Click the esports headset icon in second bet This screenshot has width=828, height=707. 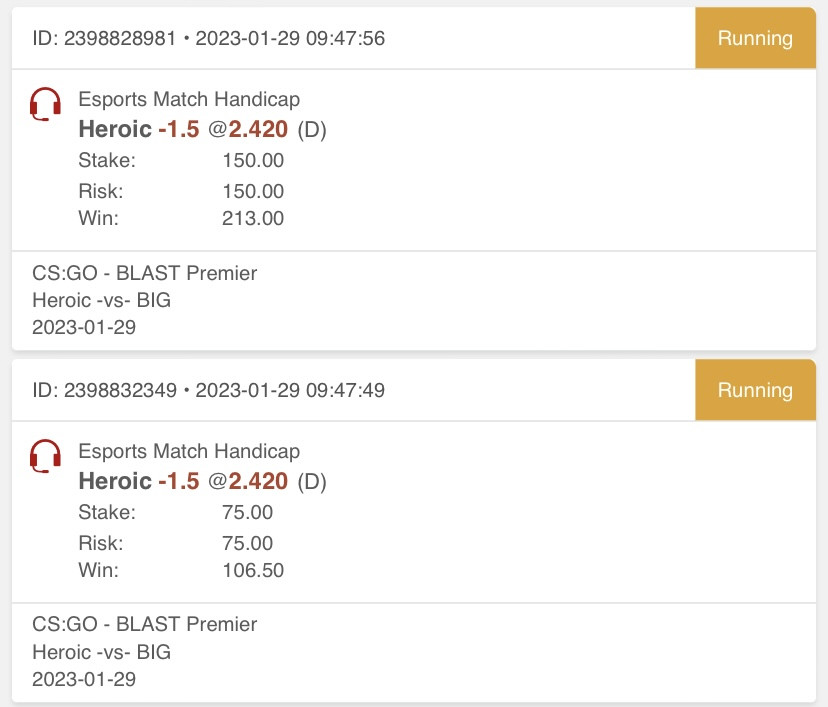coord(45,456)
